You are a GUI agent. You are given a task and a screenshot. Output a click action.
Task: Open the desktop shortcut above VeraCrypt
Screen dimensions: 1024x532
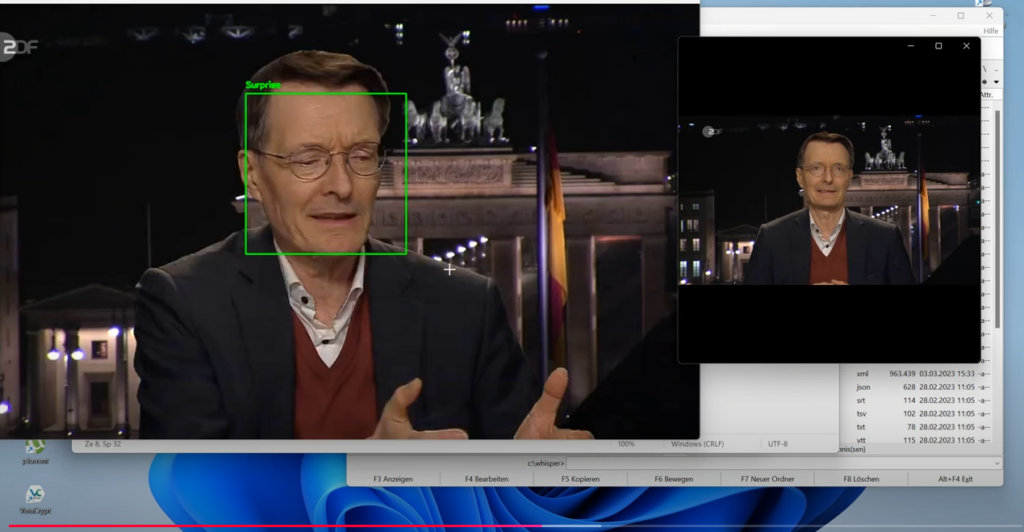pyautogui.click(x=35, y=452)
